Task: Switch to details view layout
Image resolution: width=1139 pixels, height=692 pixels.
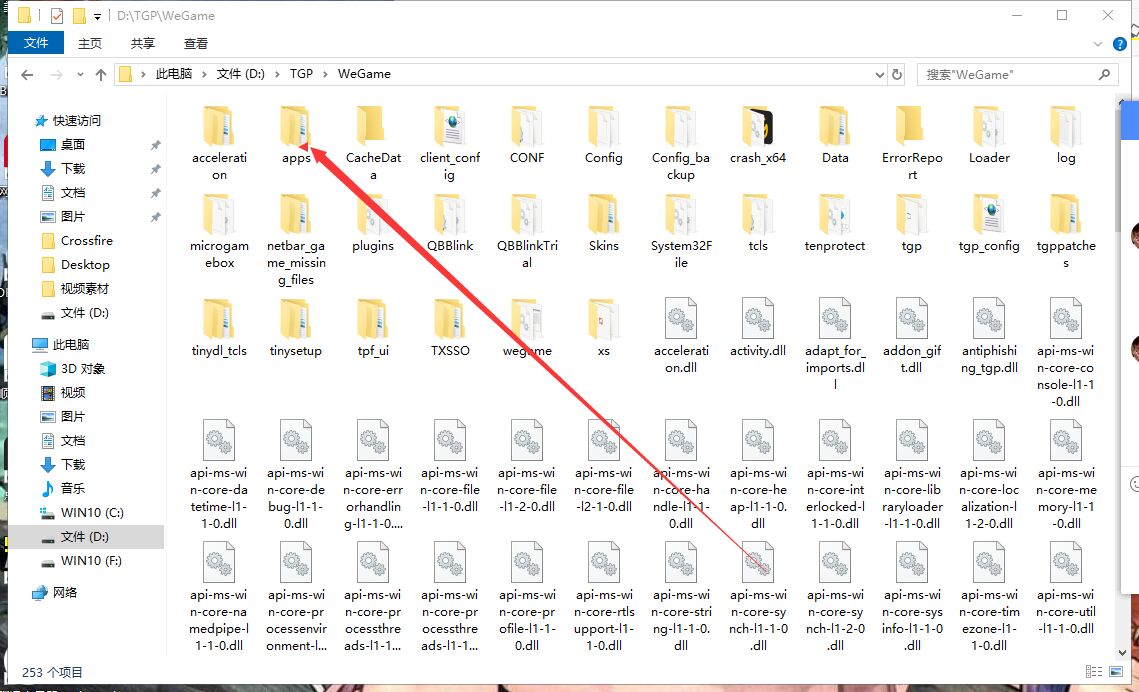Action: click(1093, 672)
